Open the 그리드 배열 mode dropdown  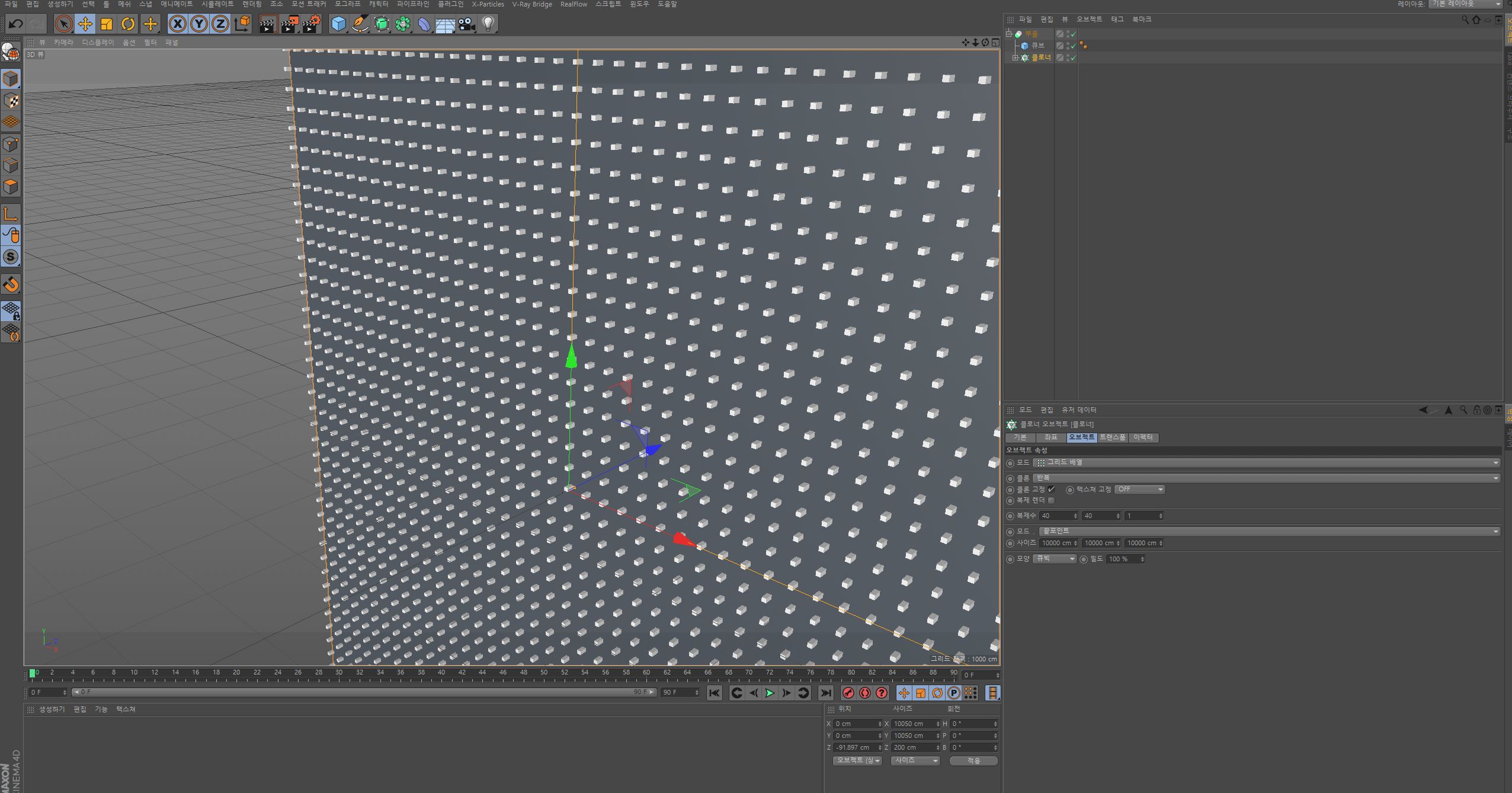[x=1266, y=462]
